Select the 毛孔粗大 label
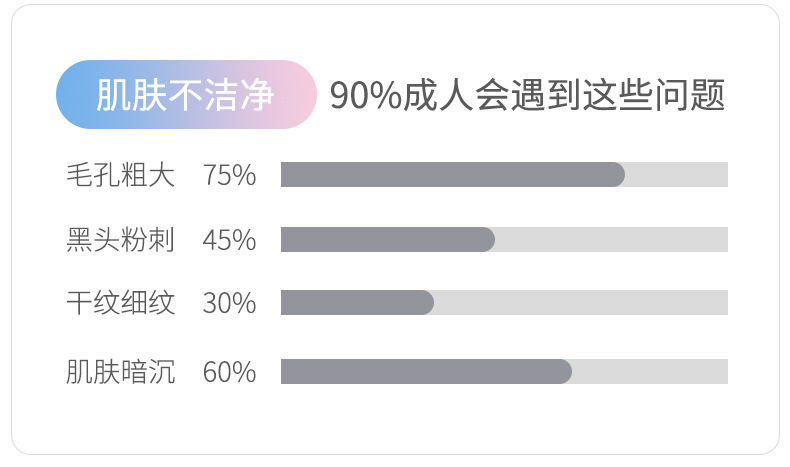Viewport: 790px width, 467px height. (120, 175)
